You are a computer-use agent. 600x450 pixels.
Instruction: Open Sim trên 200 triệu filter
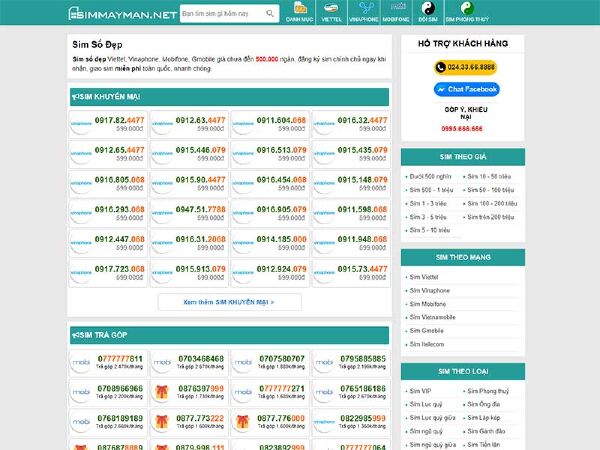(491, 217)
